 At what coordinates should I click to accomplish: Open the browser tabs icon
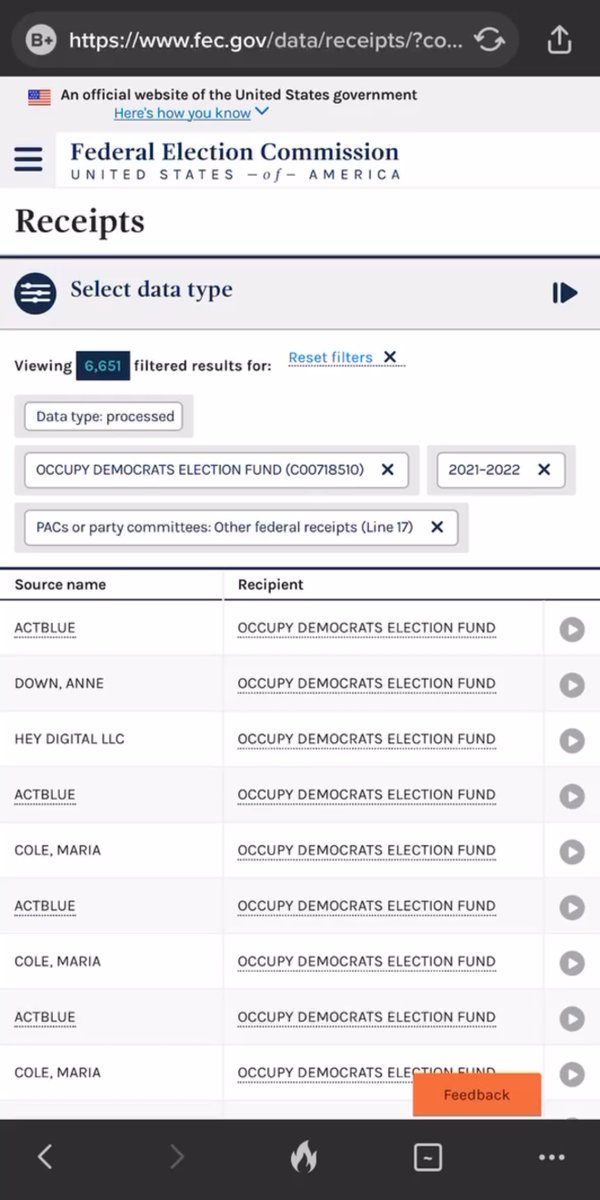point(428,1157)
